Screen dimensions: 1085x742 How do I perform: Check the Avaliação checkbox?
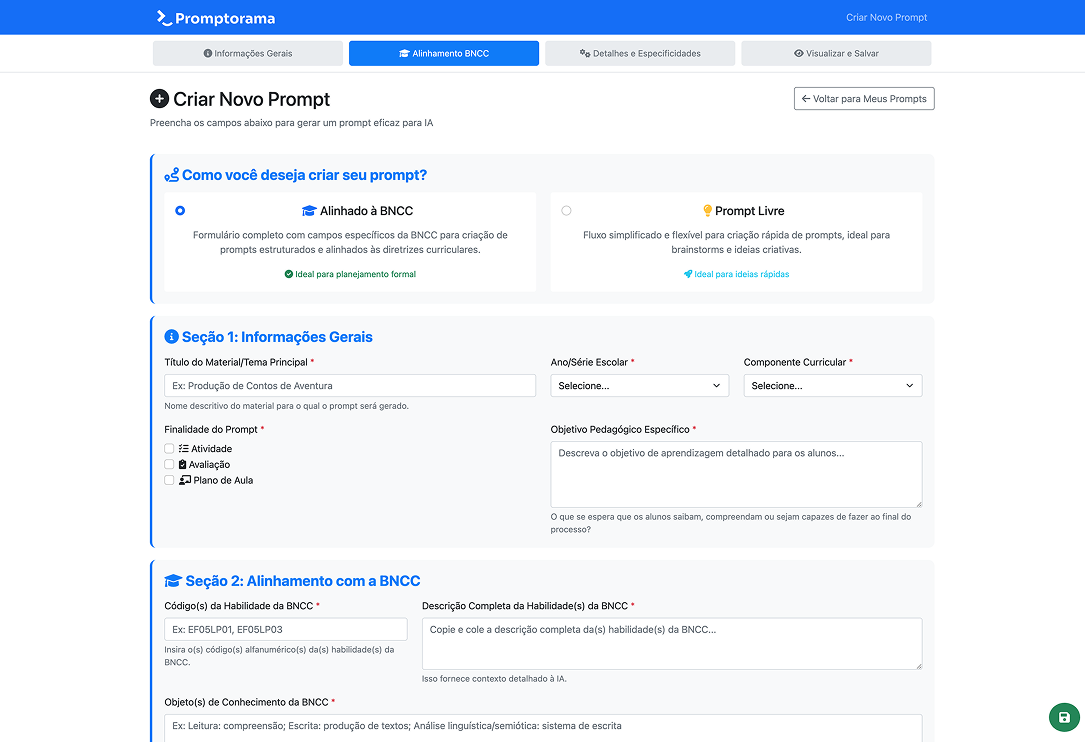[x=169, y=465]
